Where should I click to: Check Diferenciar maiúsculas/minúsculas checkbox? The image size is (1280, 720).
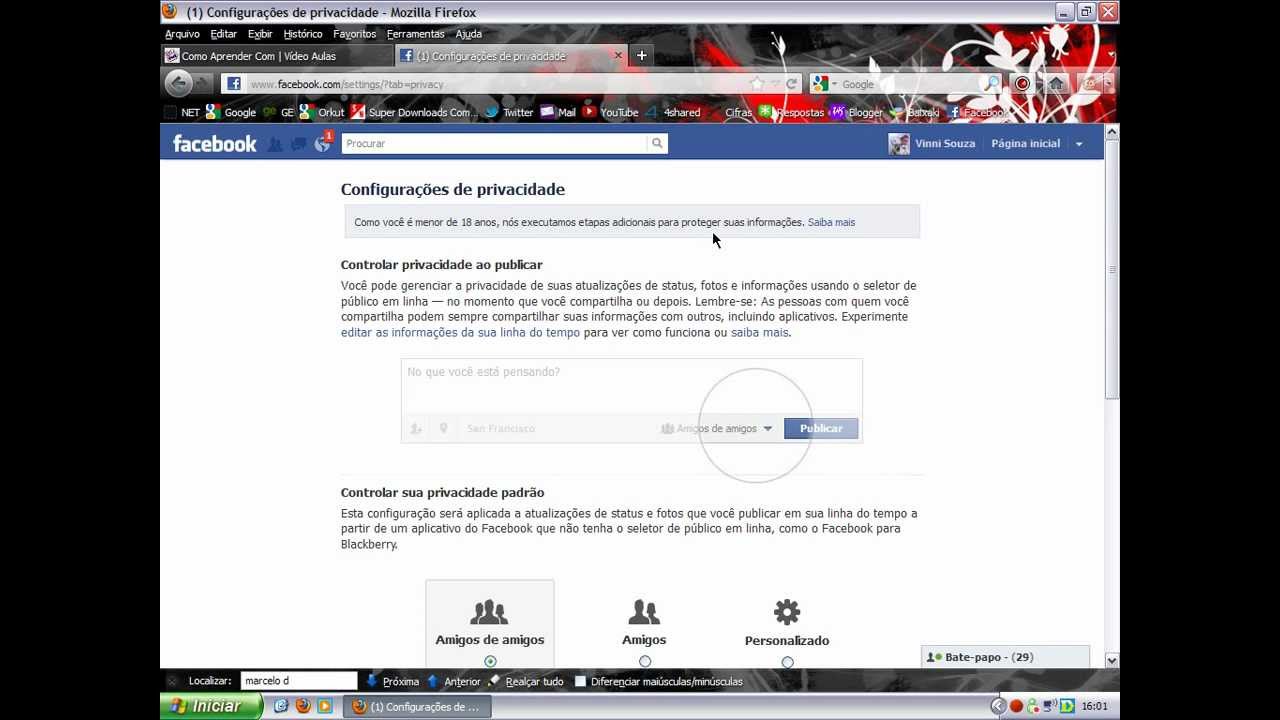[580, 681]
